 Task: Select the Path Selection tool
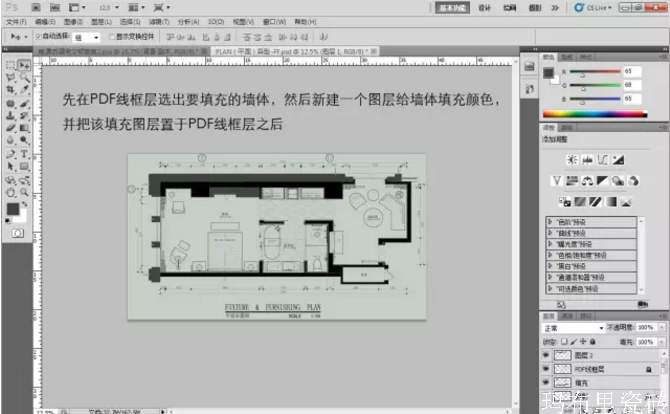[10, 166]
